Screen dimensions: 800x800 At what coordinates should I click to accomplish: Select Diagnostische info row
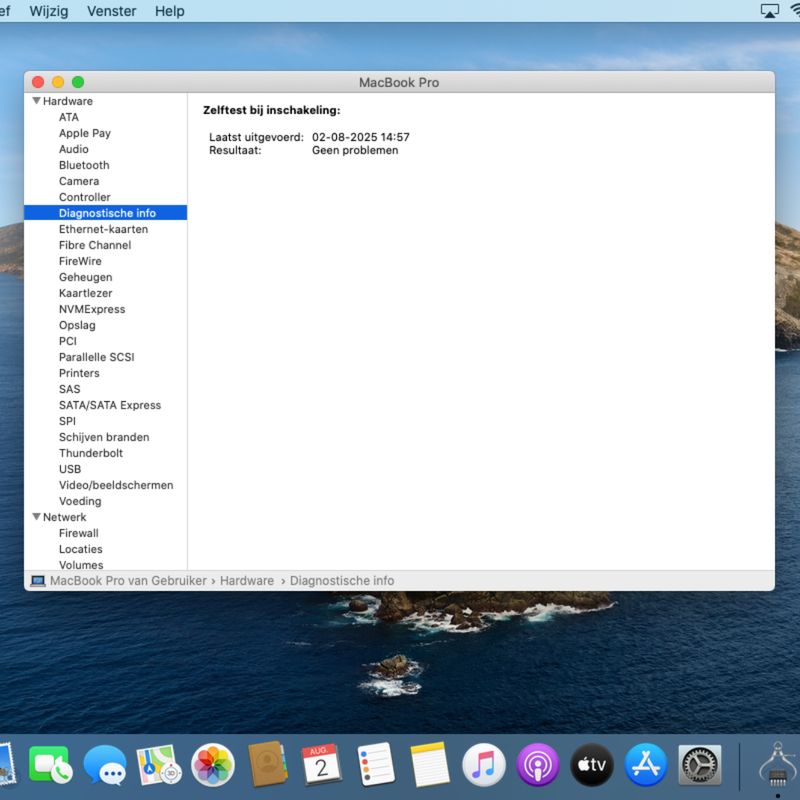point(106,213)
